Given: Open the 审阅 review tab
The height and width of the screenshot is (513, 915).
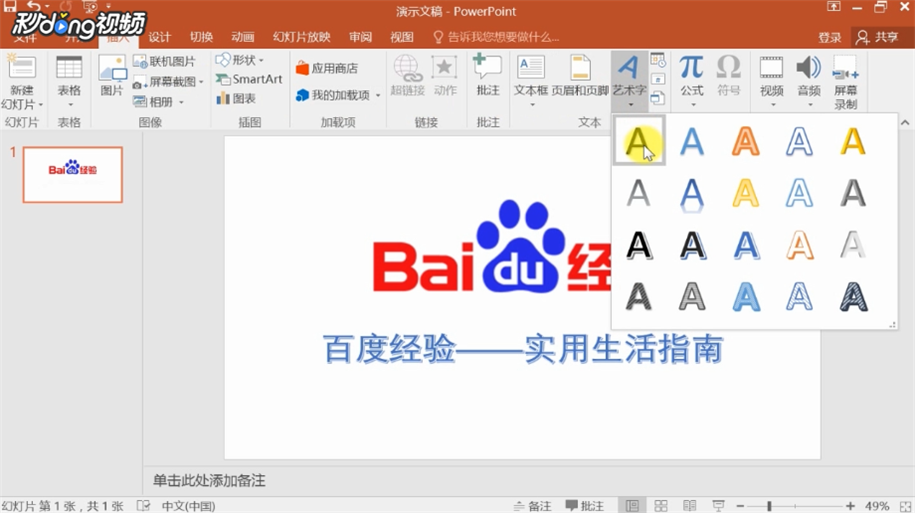Looking at the screenshot, I should pyautogui.click(x=360, y=37).
